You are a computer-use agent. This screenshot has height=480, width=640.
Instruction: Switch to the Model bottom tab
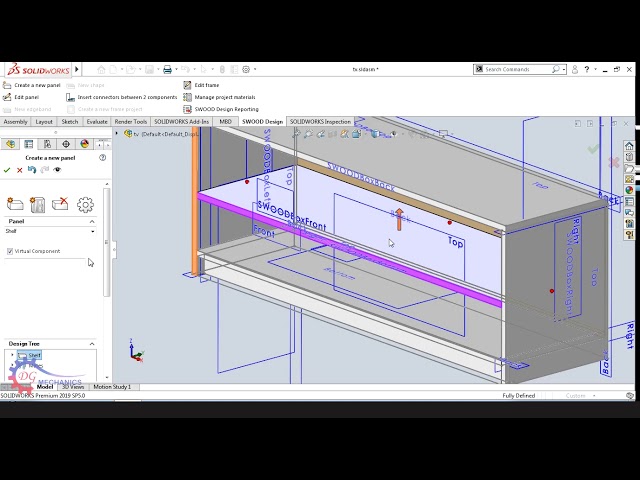point(45,387)
